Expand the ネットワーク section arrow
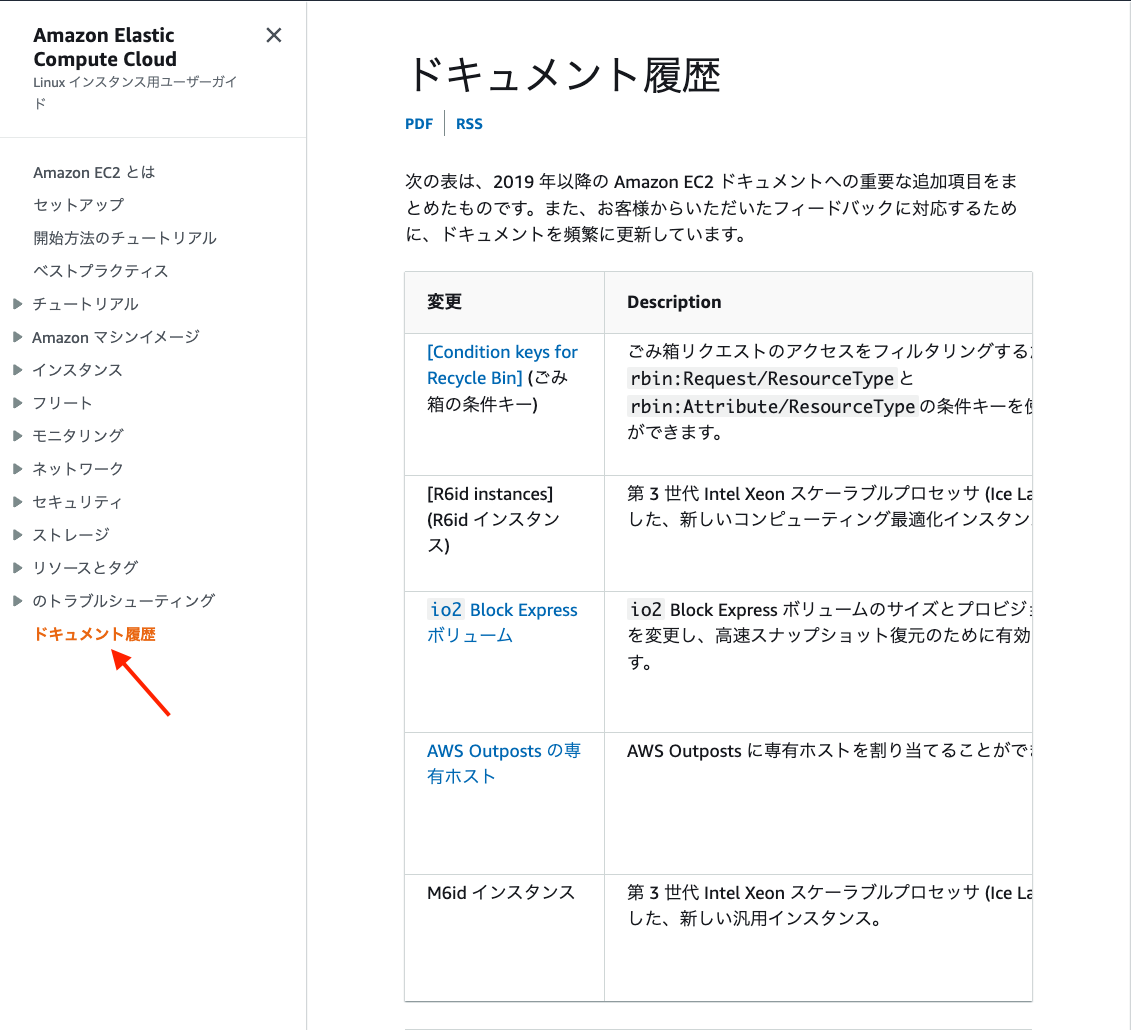Screen dimensions: 1131x1030 click(x=18, y=469)
